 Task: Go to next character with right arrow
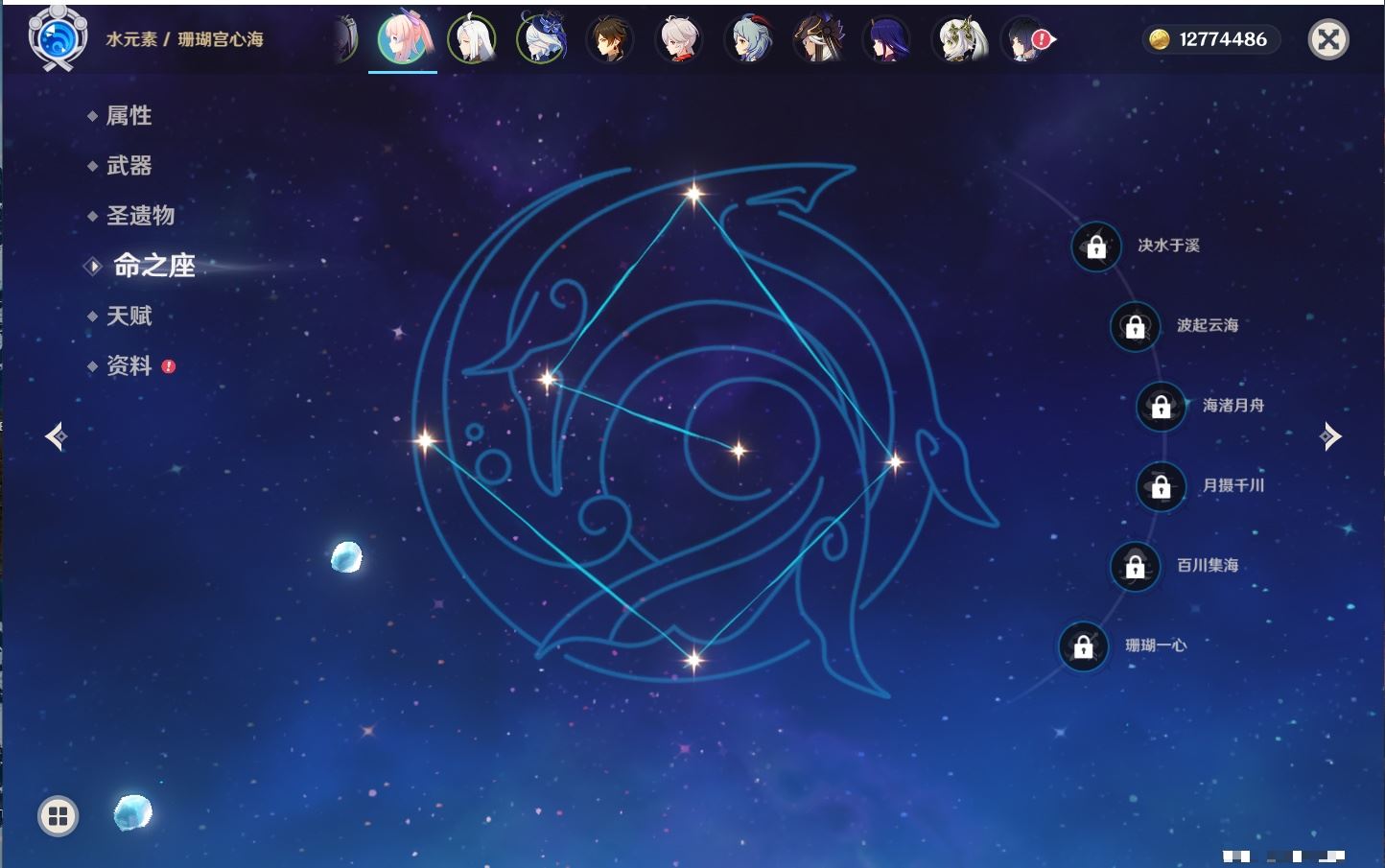click(1330, 436)
